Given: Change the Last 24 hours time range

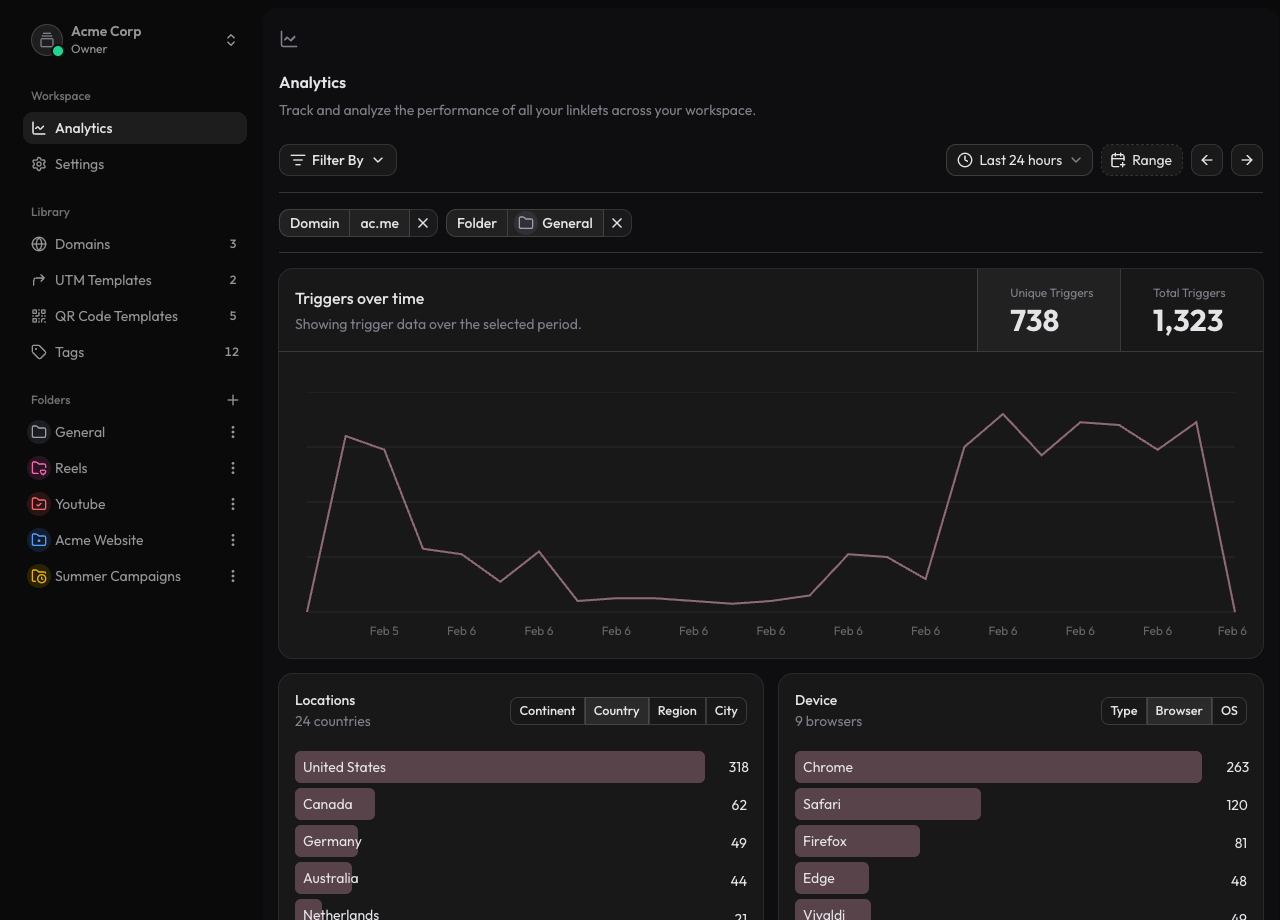Looking at the screenshot, I should coord(1018,159).
